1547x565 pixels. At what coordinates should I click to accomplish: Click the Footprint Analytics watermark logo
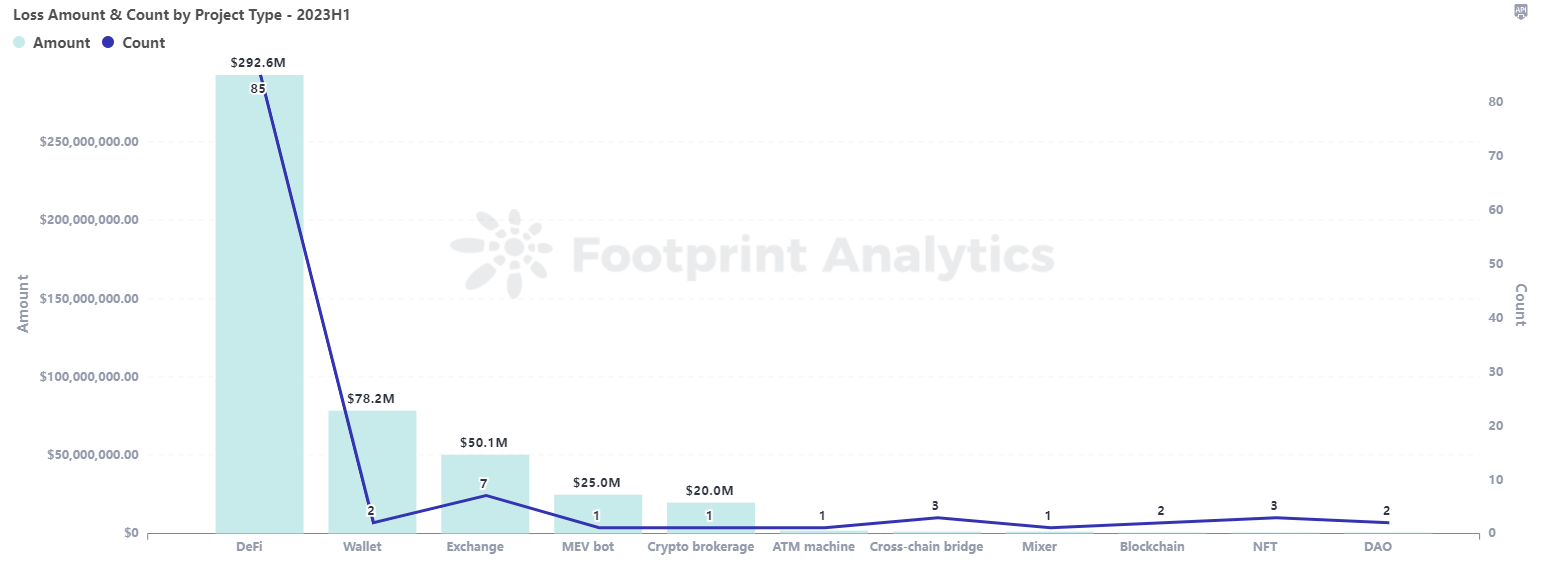tap(500, 254)
